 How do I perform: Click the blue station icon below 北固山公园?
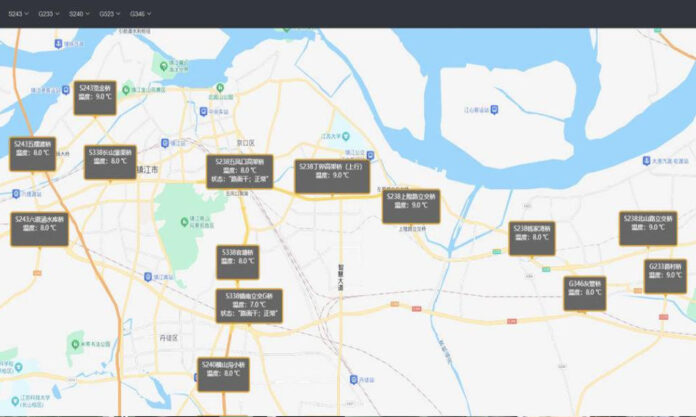point(203,111)
